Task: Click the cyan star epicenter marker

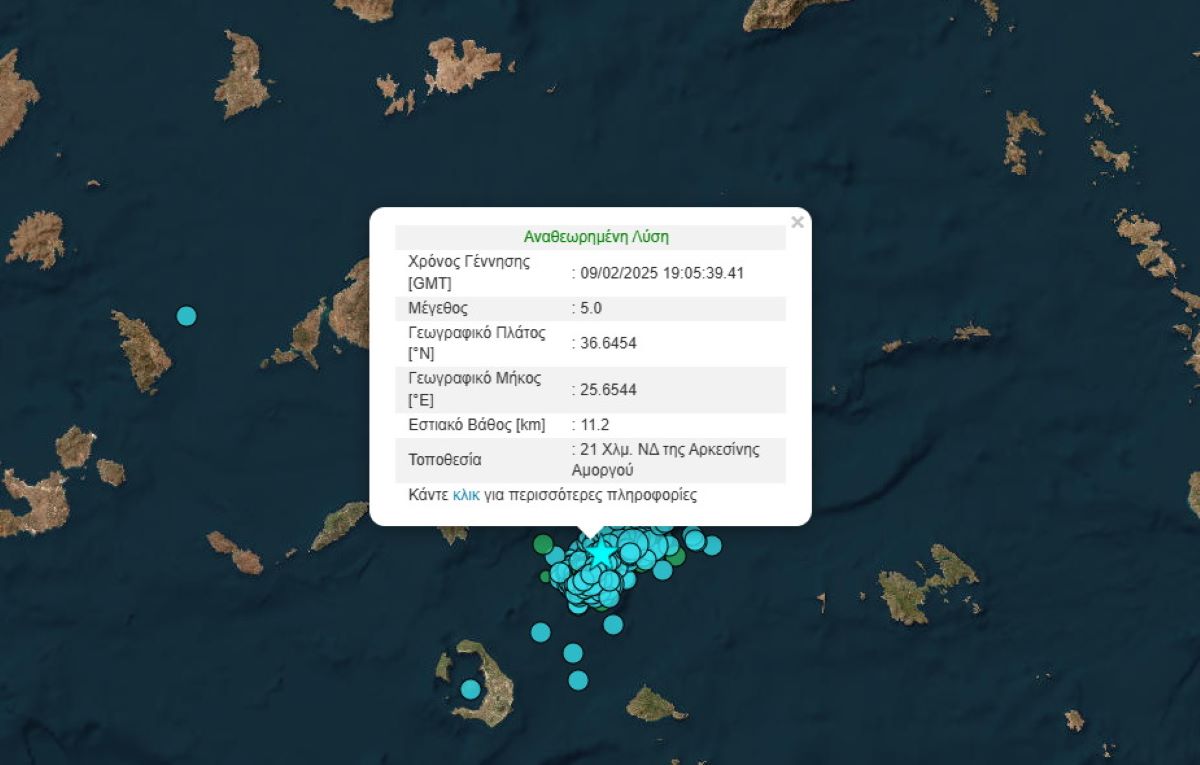Action: 600,551
